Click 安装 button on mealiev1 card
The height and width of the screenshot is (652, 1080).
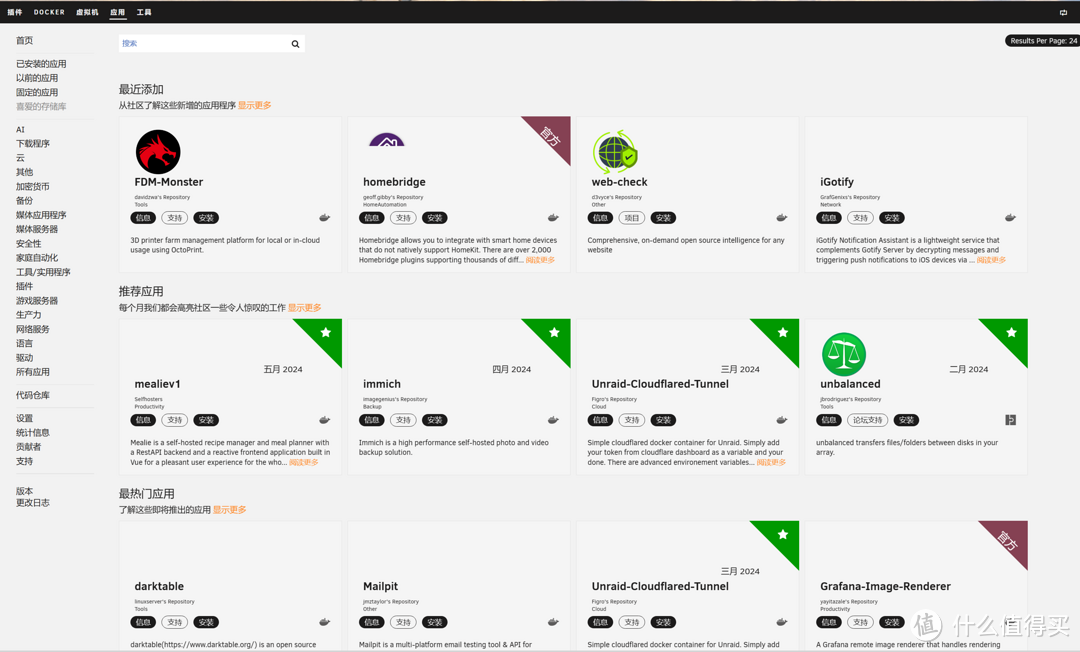206,421
